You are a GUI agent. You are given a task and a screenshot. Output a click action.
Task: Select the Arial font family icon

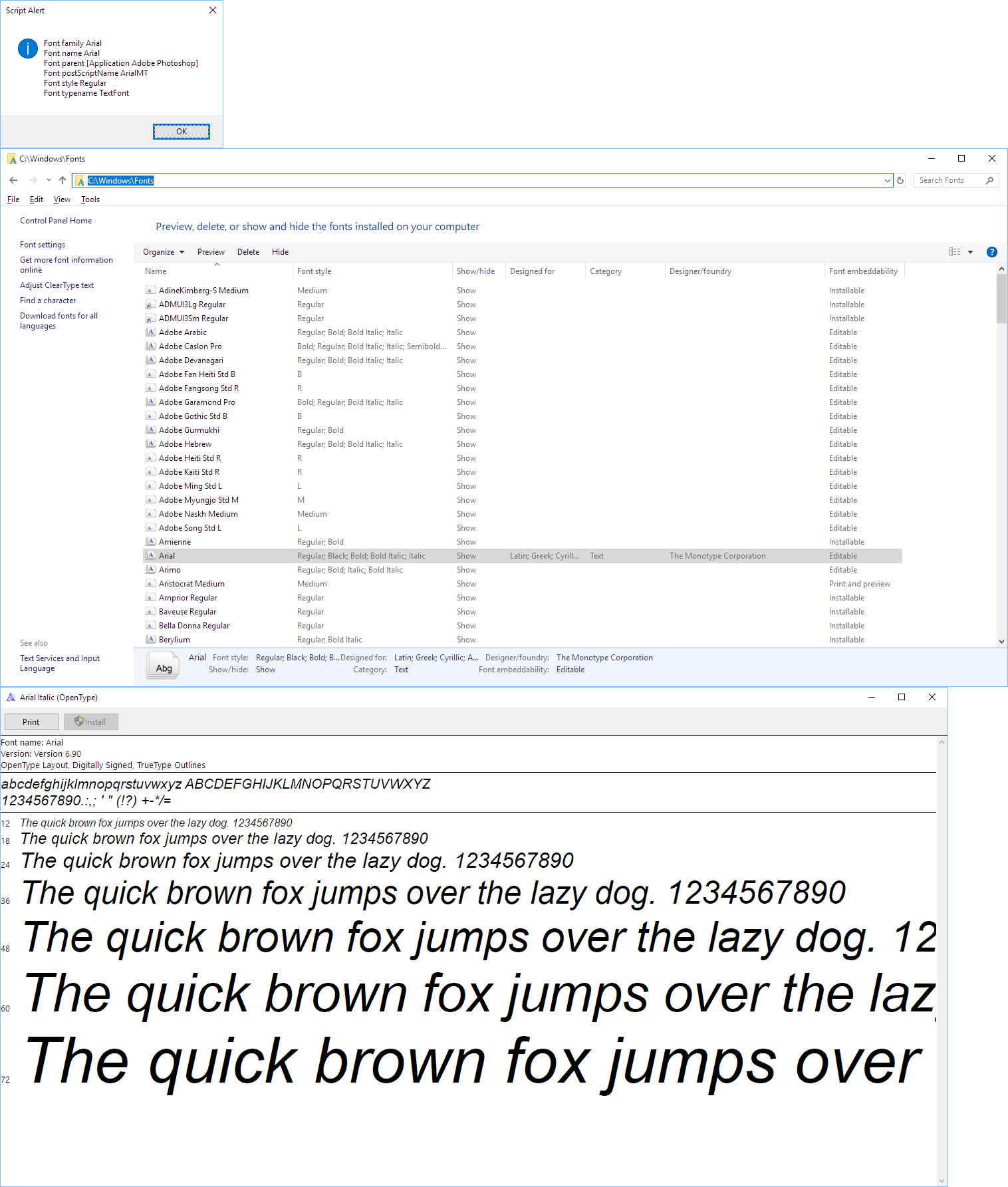point(151,555)
